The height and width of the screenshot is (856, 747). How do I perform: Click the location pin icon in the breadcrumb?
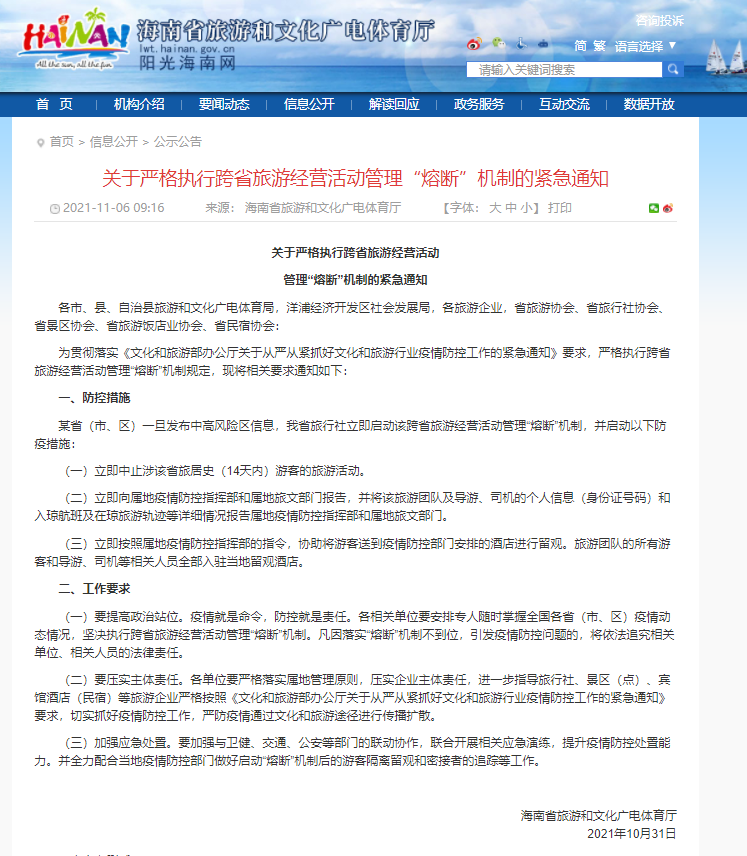[40, 143]
